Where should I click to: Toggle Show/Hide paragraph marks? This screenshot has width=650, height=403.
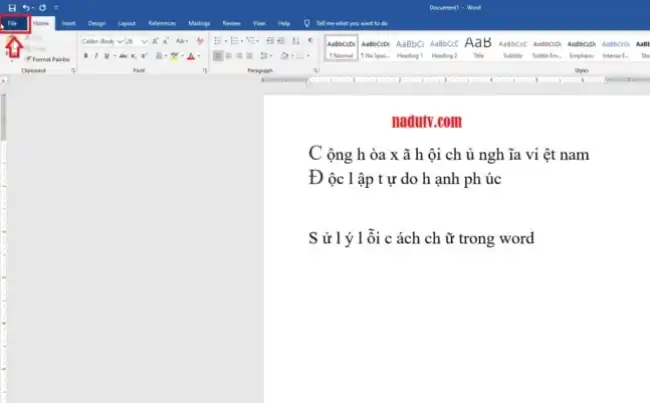(x=310, y=41)
